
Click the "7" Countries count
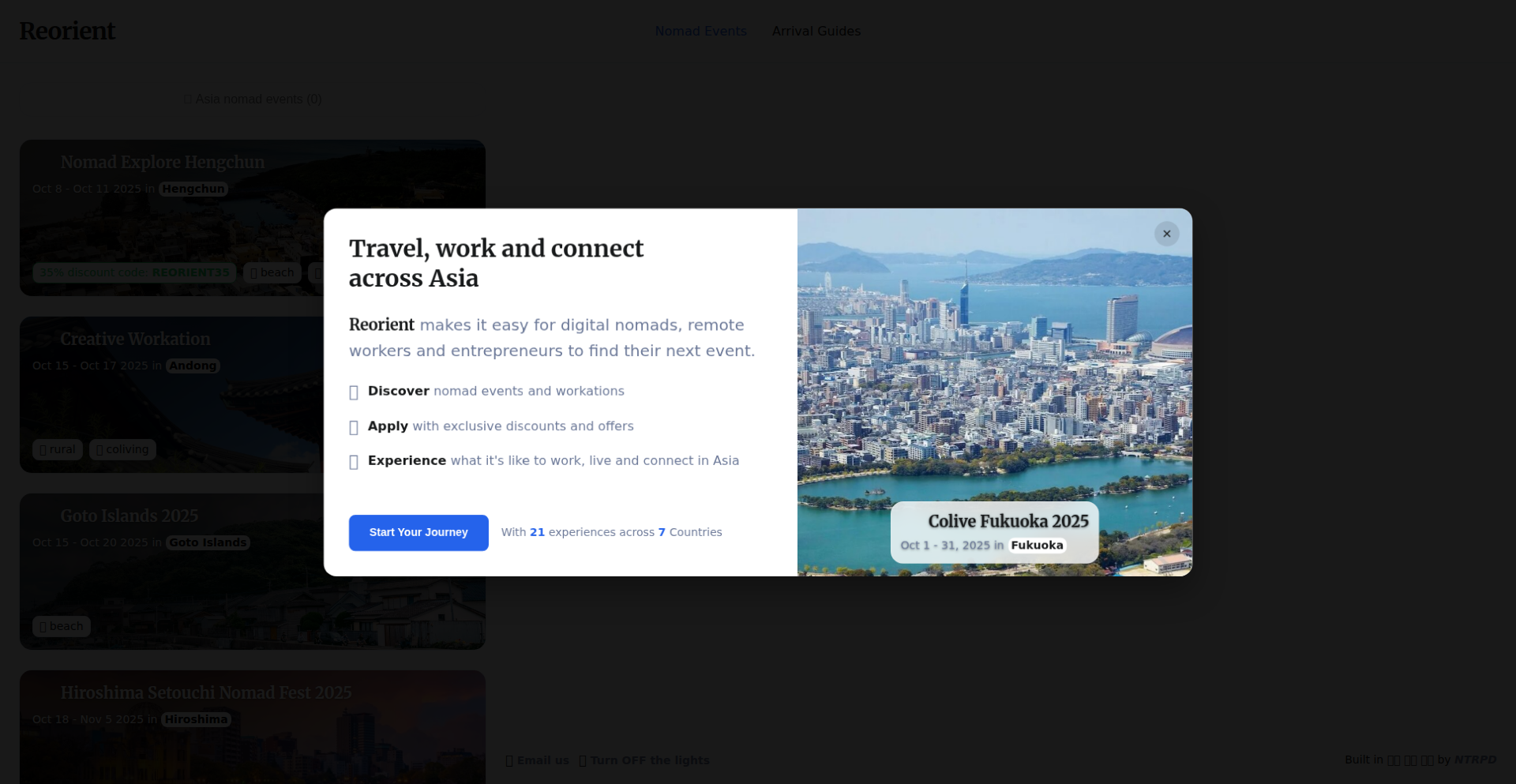pos(662,533)
